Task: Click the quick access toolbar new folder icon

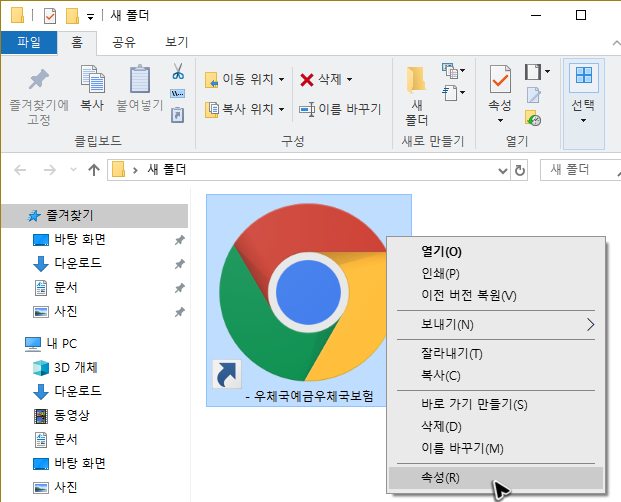Action: (x=72, y=16)
